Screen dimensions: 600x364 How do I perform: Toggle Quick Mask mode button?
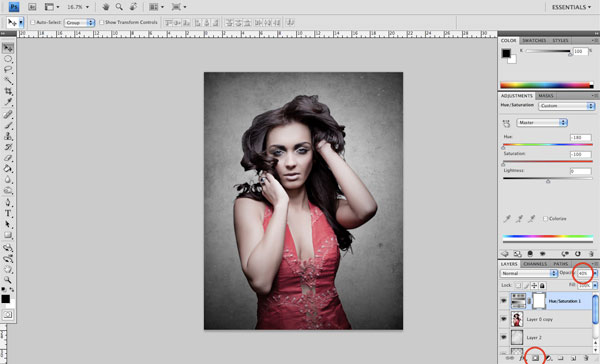pos(8,315)
